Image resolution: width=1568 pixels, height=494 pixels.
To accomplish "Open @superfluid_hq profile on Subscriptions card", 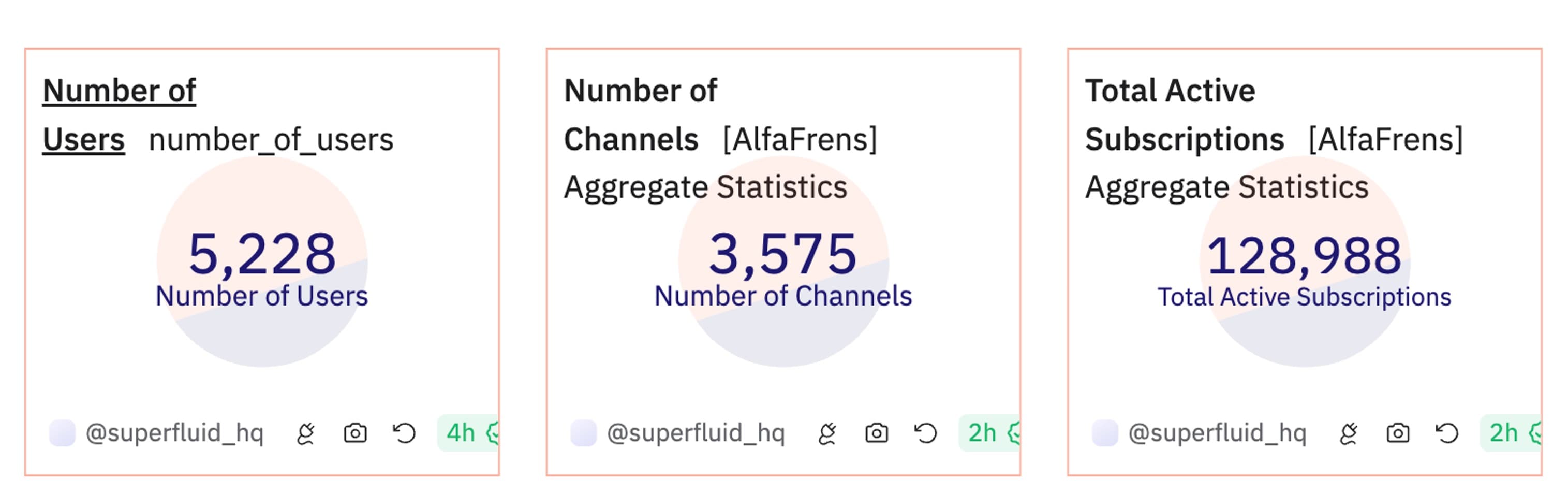I will [x=1217, y=433].
